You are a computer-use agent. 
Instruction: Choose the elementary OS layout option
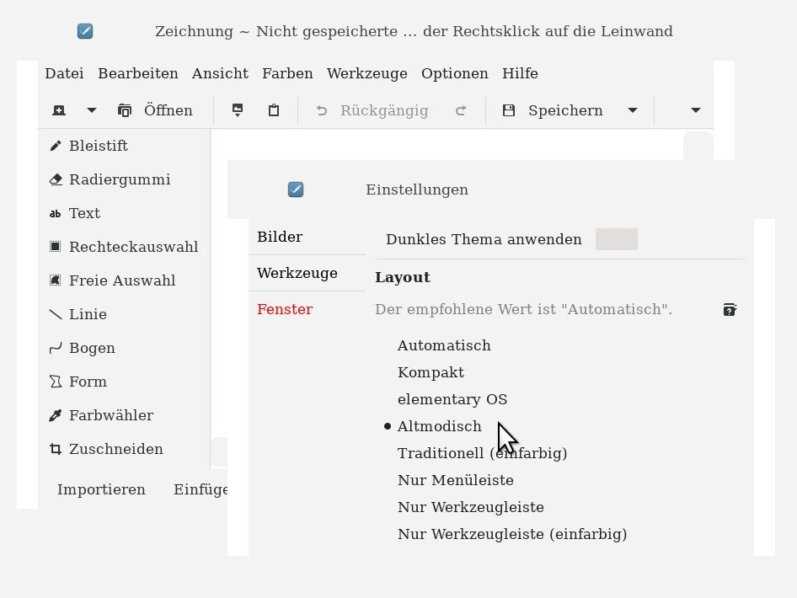coord(452,400)
